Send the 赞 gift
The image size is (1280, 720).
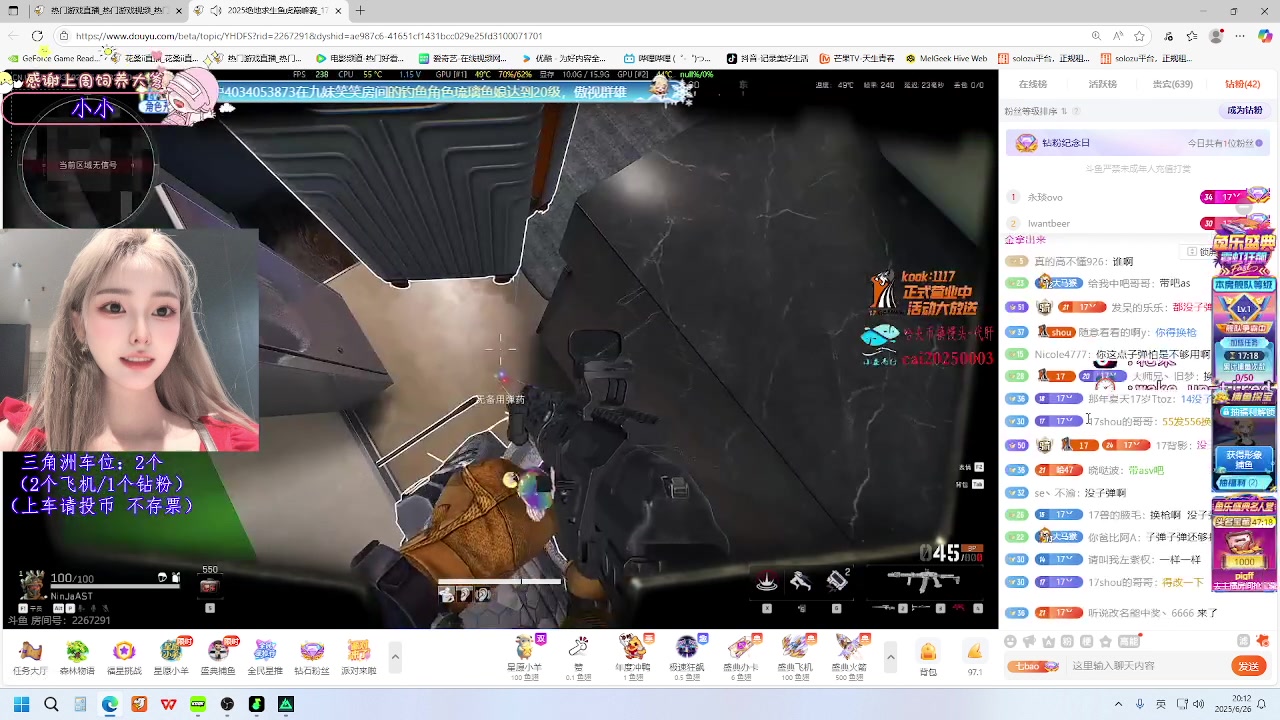coord(578,657)
